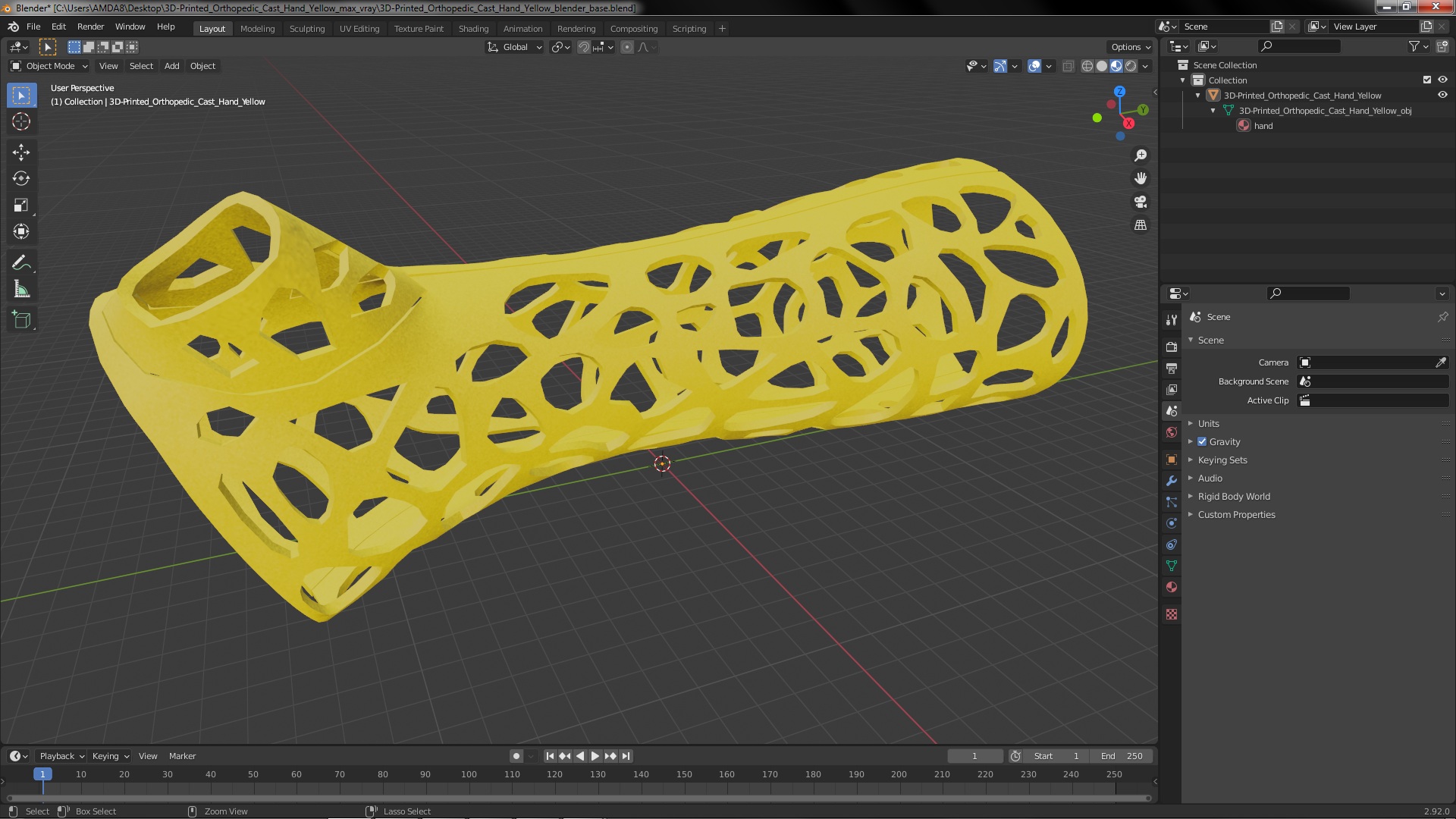Open the Material properties tab
Image resolution: width=1456 pixels, height=819 pixels.
tap(1172, 587)
